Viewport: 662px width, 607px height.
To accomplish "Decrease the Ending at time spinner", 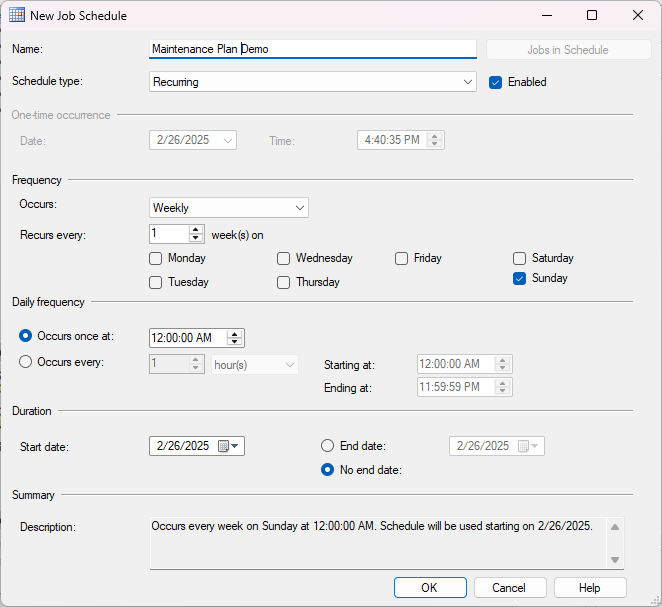I will 502,391.
